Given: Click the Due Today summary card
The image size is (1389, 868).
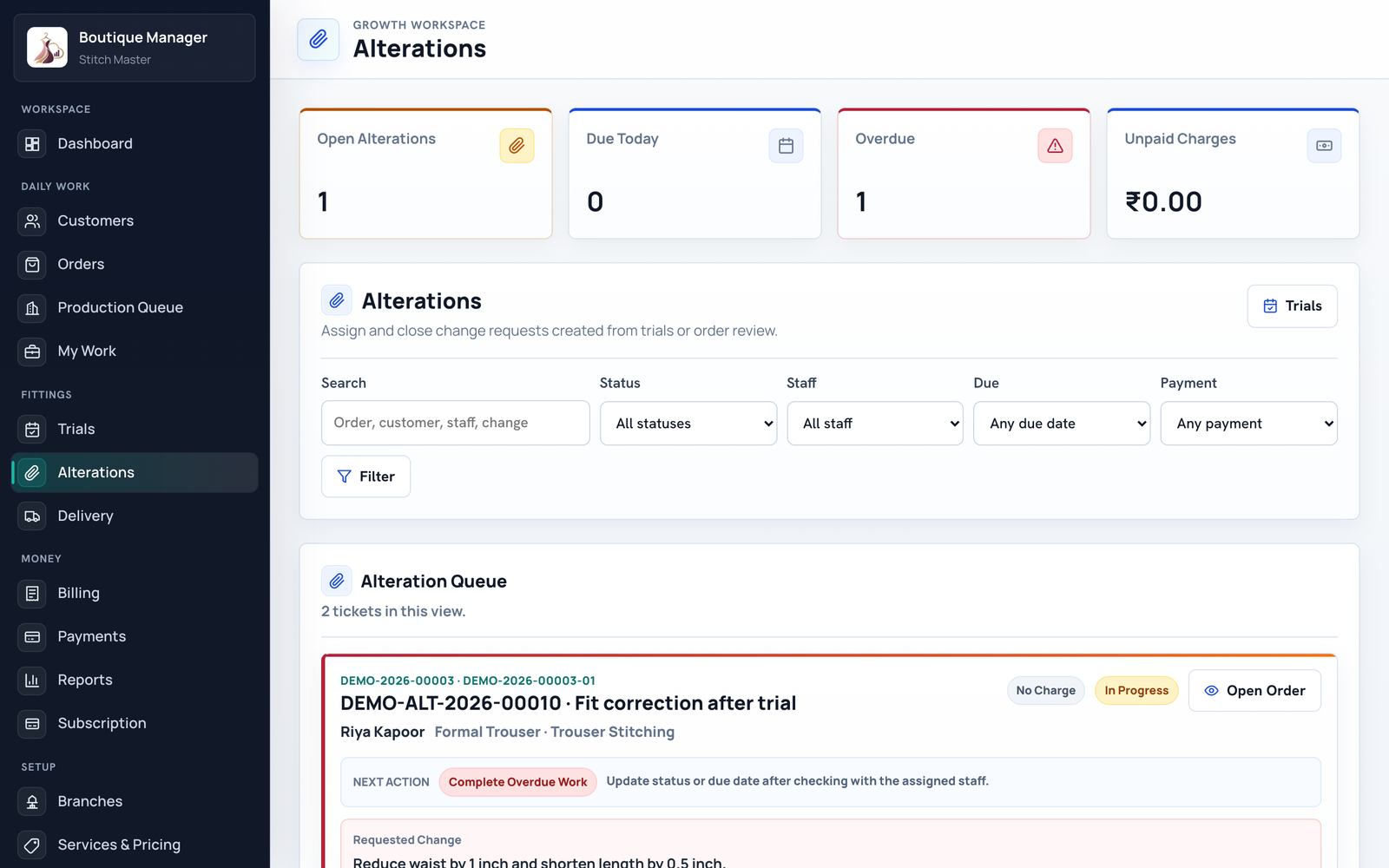Looking at the screenshot, I should click(694, 174).
